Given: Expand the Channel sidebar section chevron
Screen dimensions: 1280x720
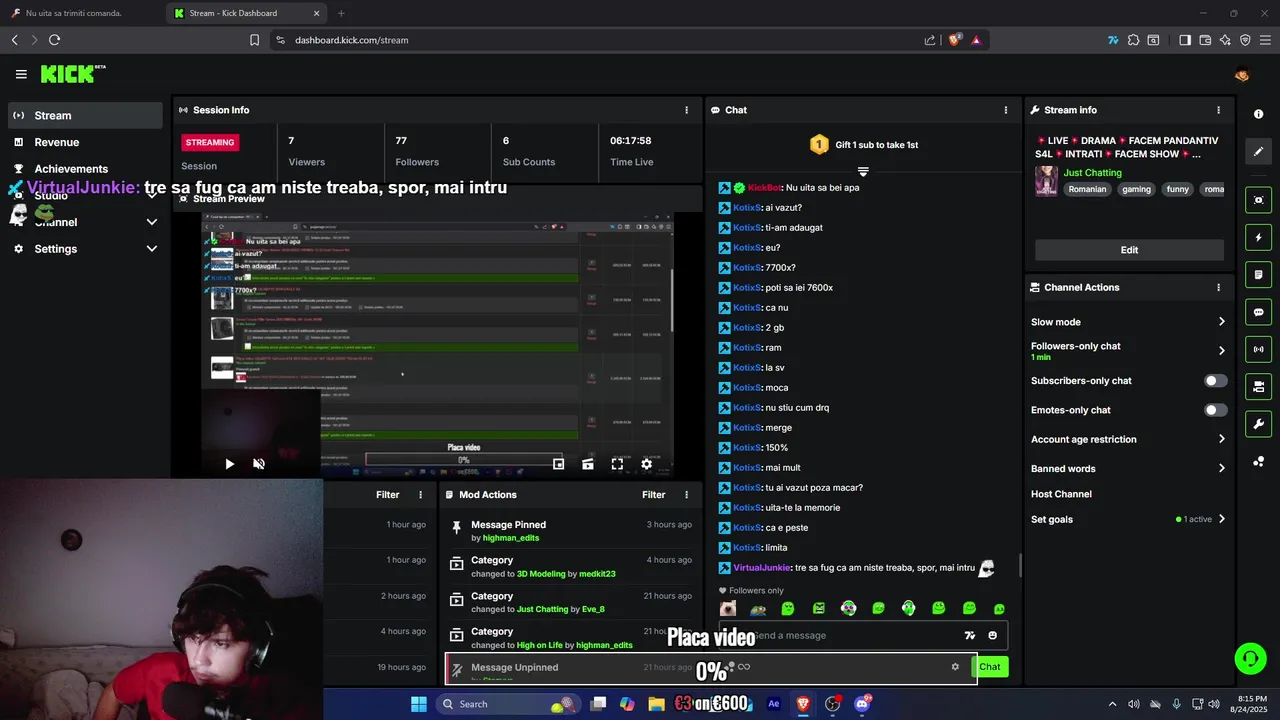Looking at the screenshot, I should (152, 222).
